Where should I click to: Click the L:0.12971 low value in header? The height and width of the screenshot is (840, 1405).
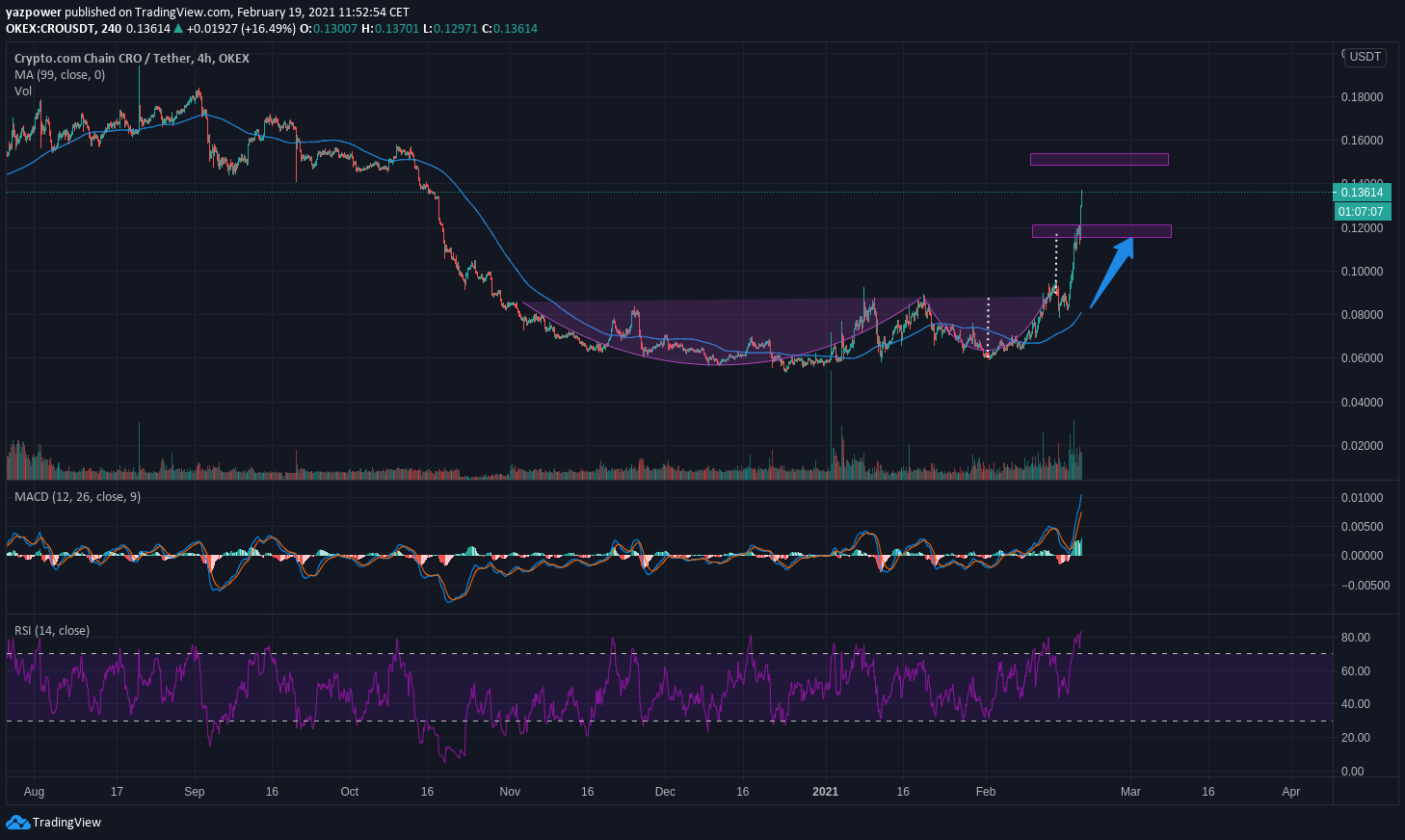tap(449, 28)
